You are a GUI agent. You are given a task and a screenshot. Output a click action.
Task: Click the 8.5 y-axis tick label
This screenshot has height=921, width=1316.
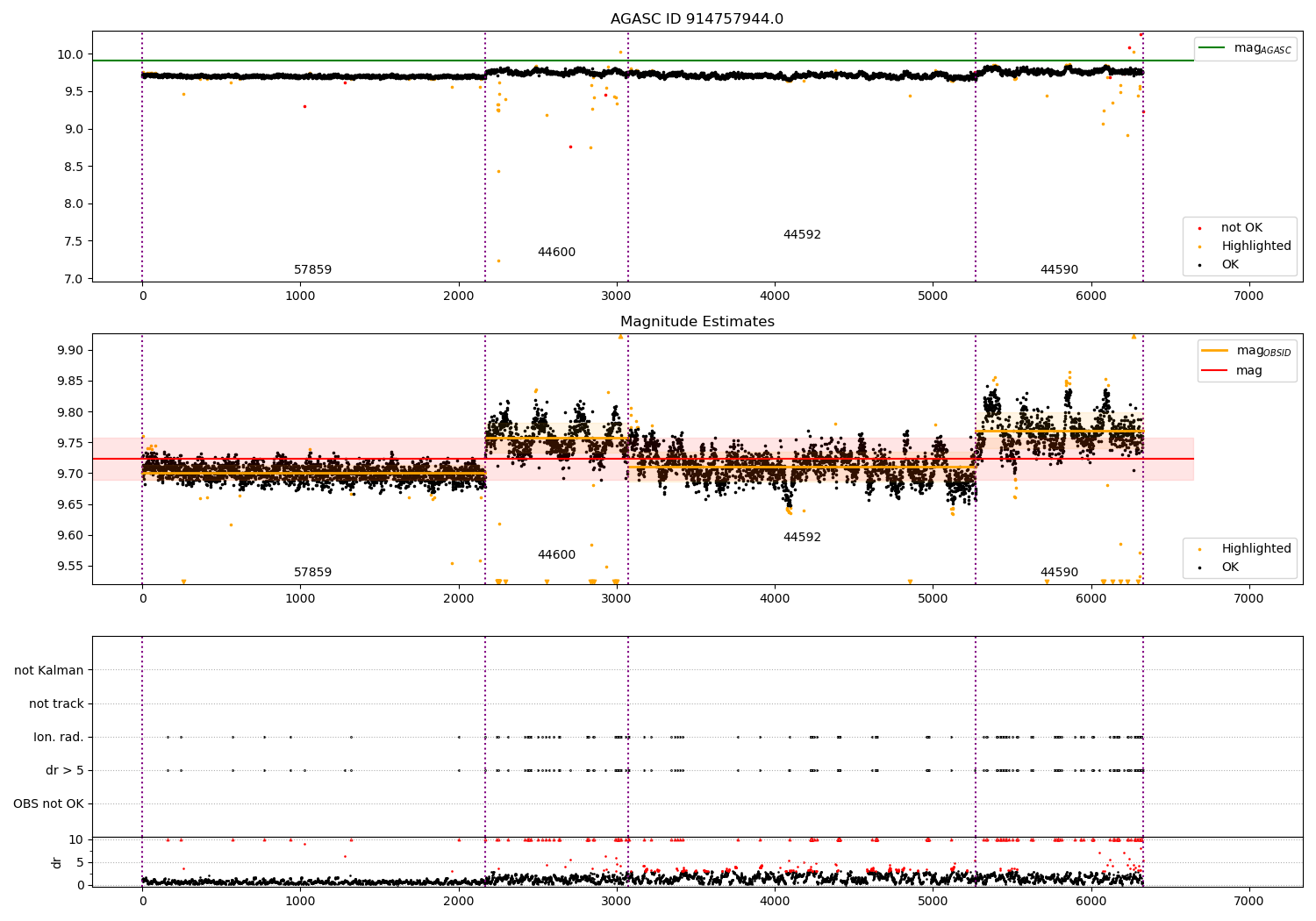pos(75,167)
